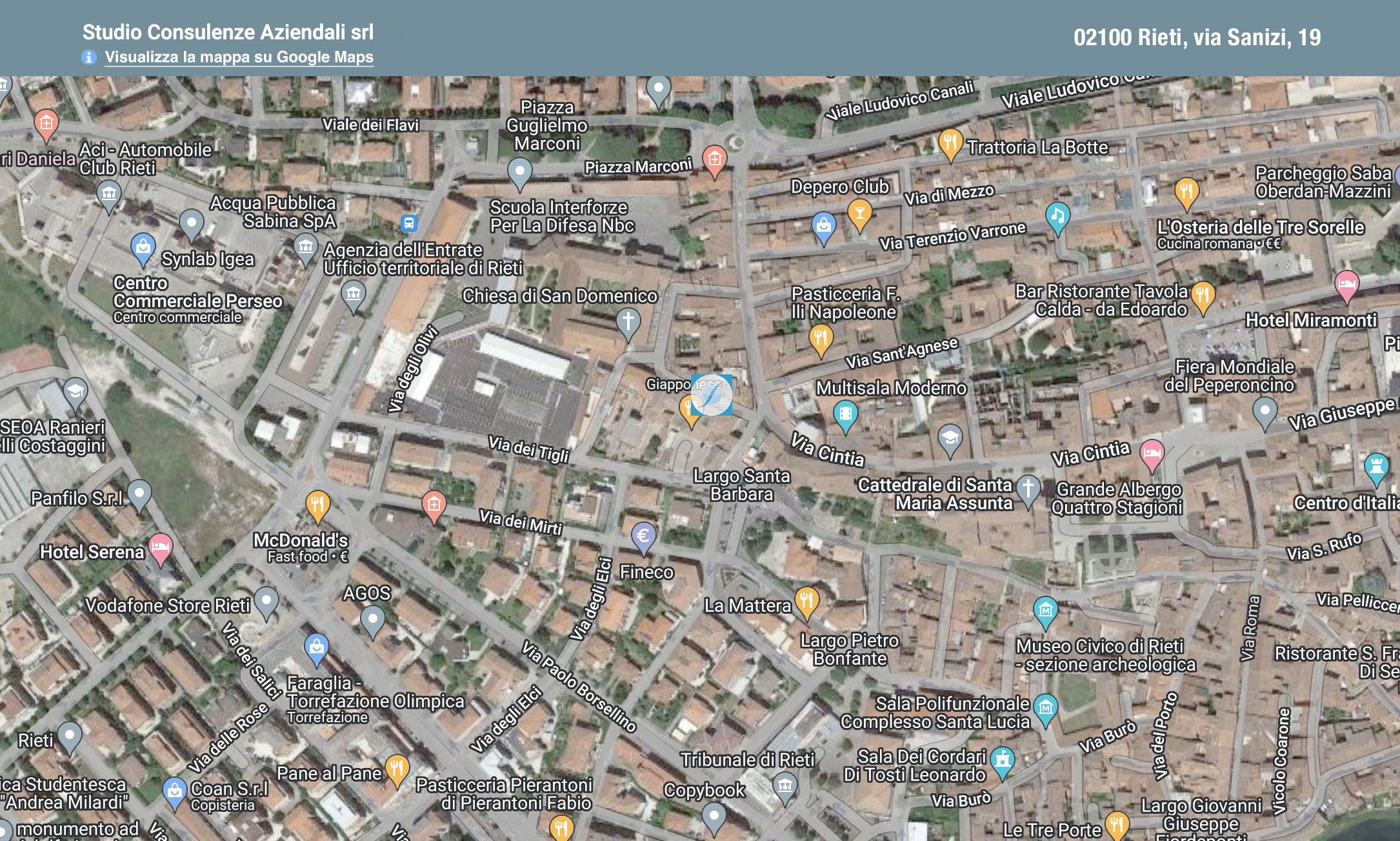Click the Faraglia Torrefazione Olimpica shop pin
The image size is (1400, 841).
(316, 649)
